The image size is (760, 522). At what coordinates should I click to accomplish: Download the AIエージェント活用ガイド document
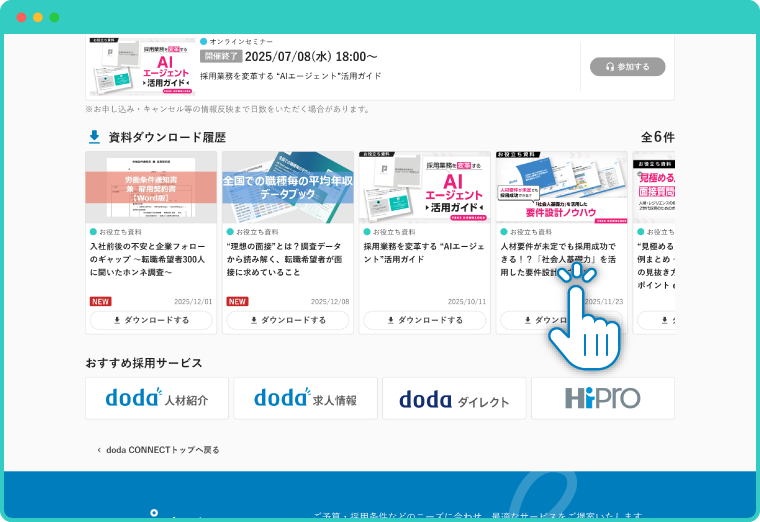424,320
